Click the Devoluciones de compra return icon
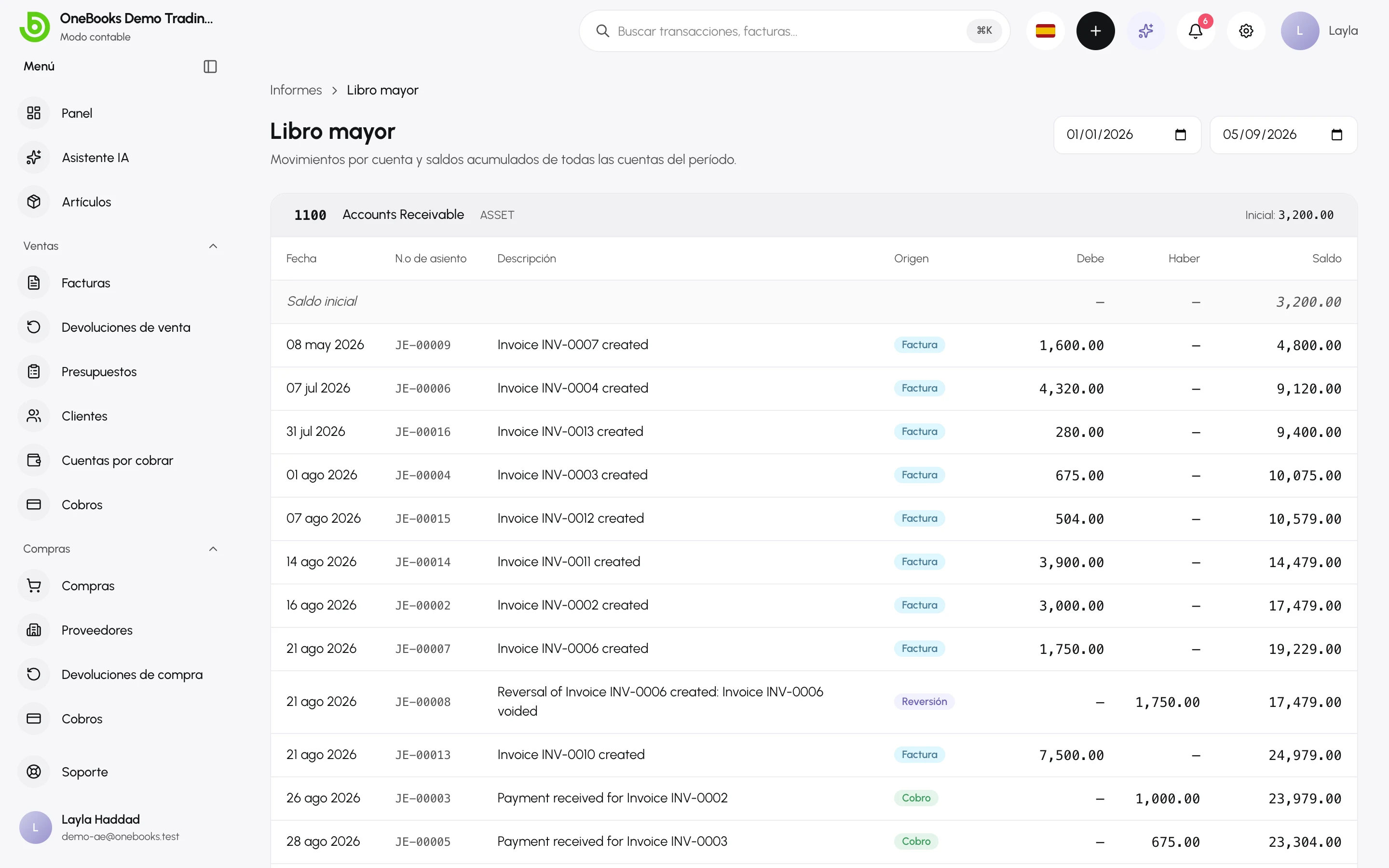Image resolution: width=1389 pixels, height=868 pixels. (x=34, y=674)
